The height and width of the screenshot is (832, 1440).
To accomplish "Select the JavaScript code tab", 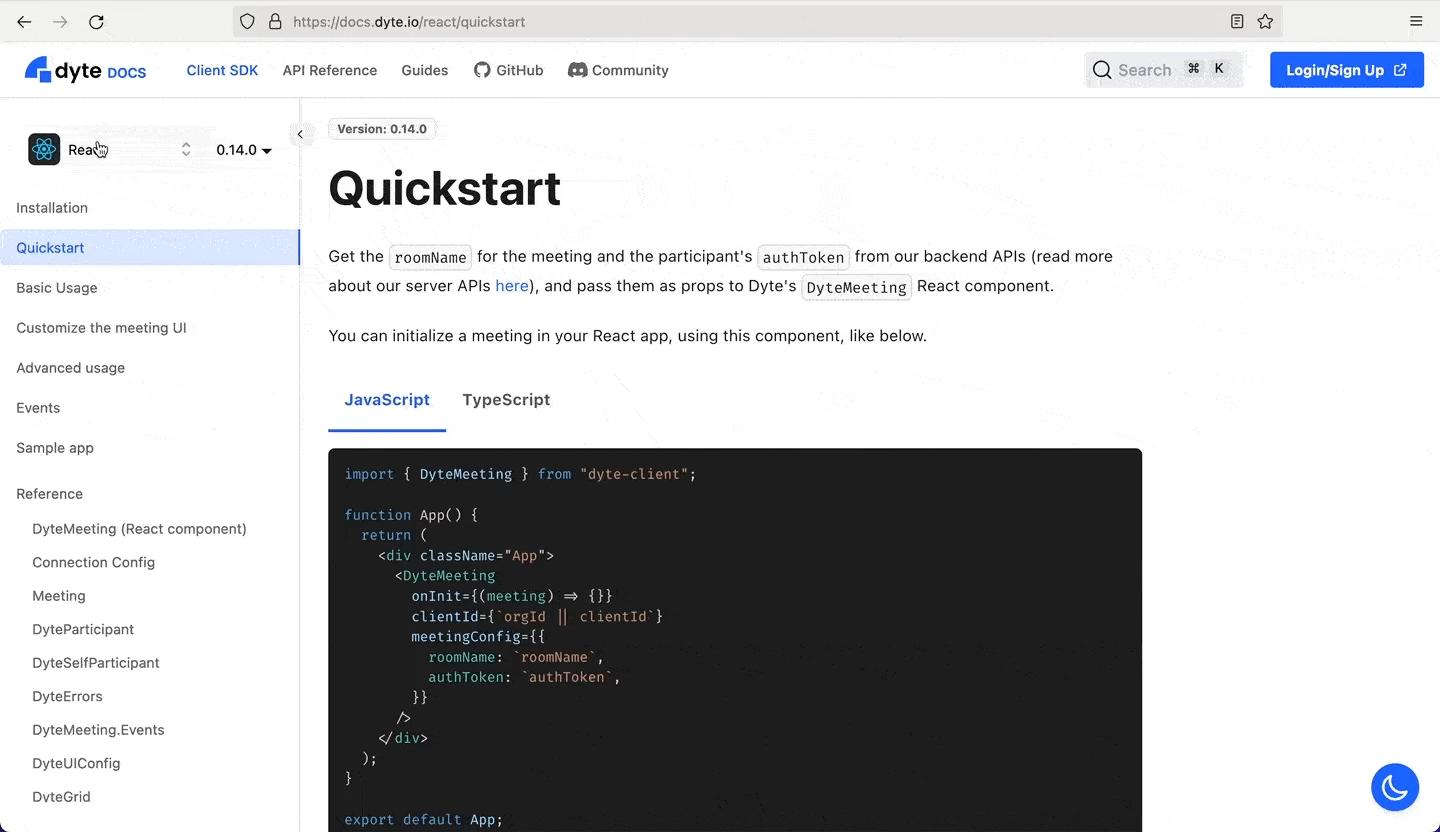I will (387, 400).
